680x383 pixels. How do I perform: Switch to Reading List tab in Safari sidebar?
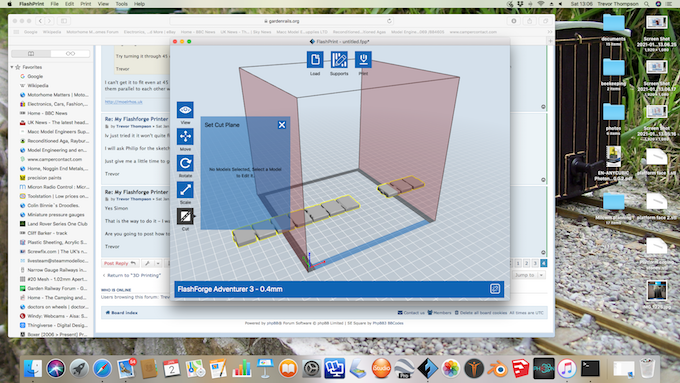[x=70, y=54]
